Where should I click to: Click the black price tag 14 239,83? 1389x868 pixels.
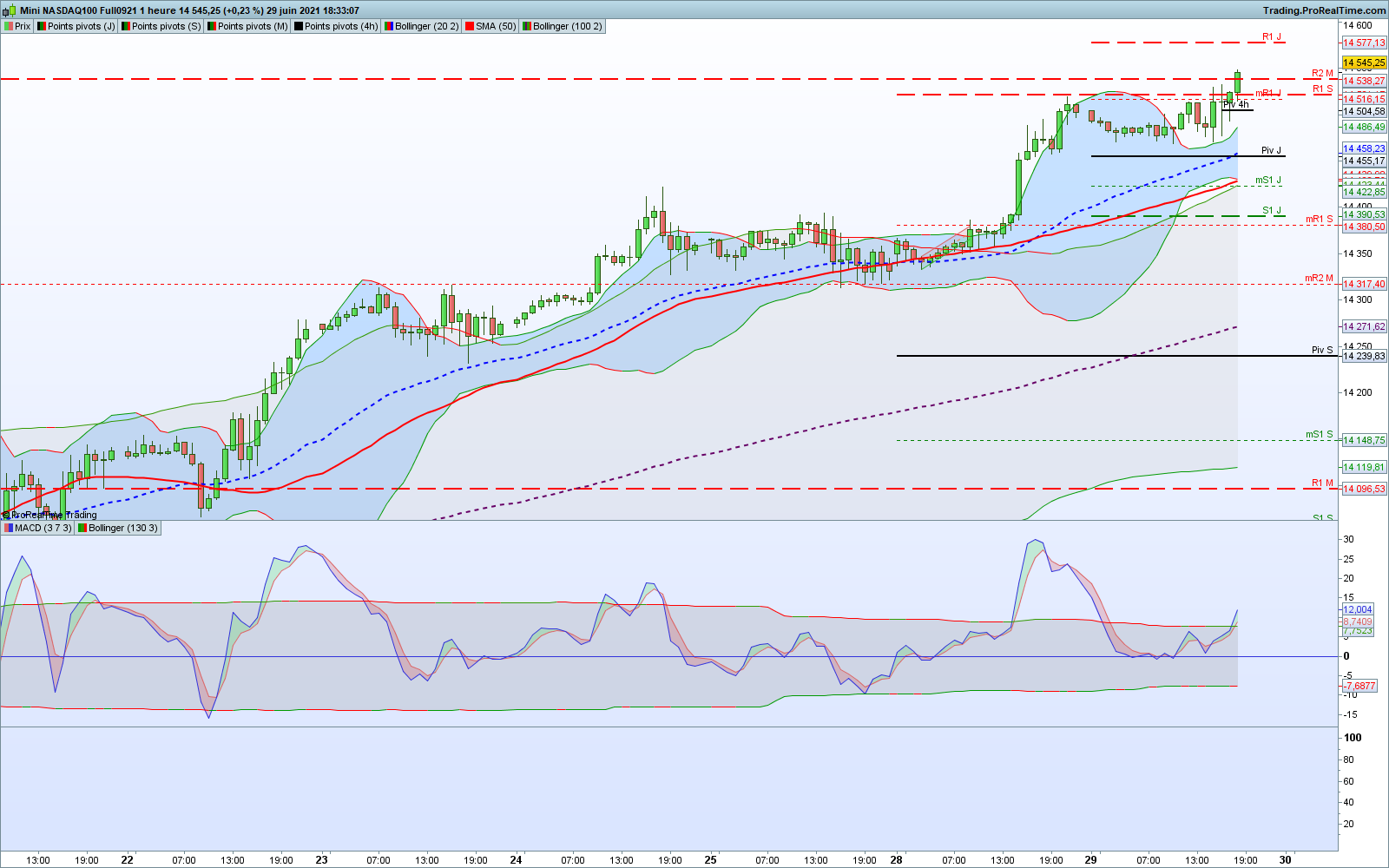pyautogui.click(x=1365, y=356)
